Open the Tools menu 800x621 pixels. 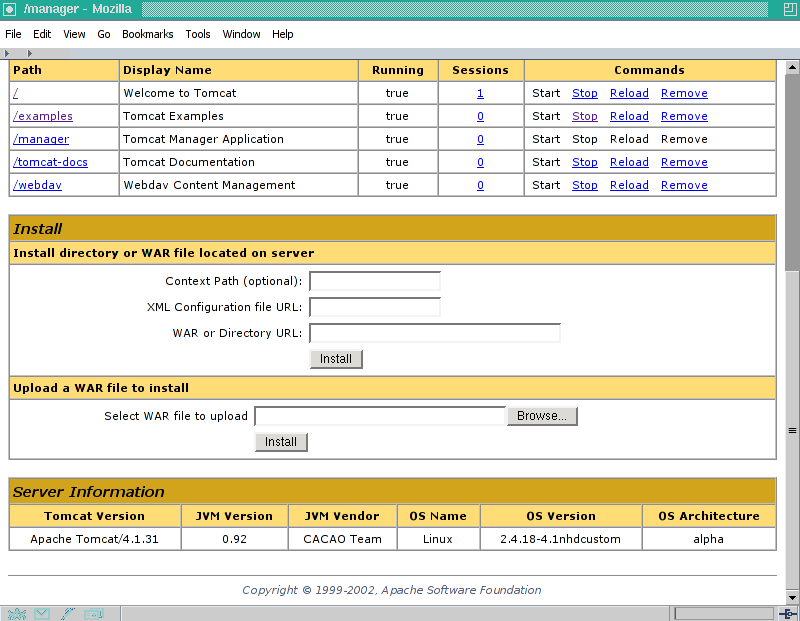tap(197, 34)
